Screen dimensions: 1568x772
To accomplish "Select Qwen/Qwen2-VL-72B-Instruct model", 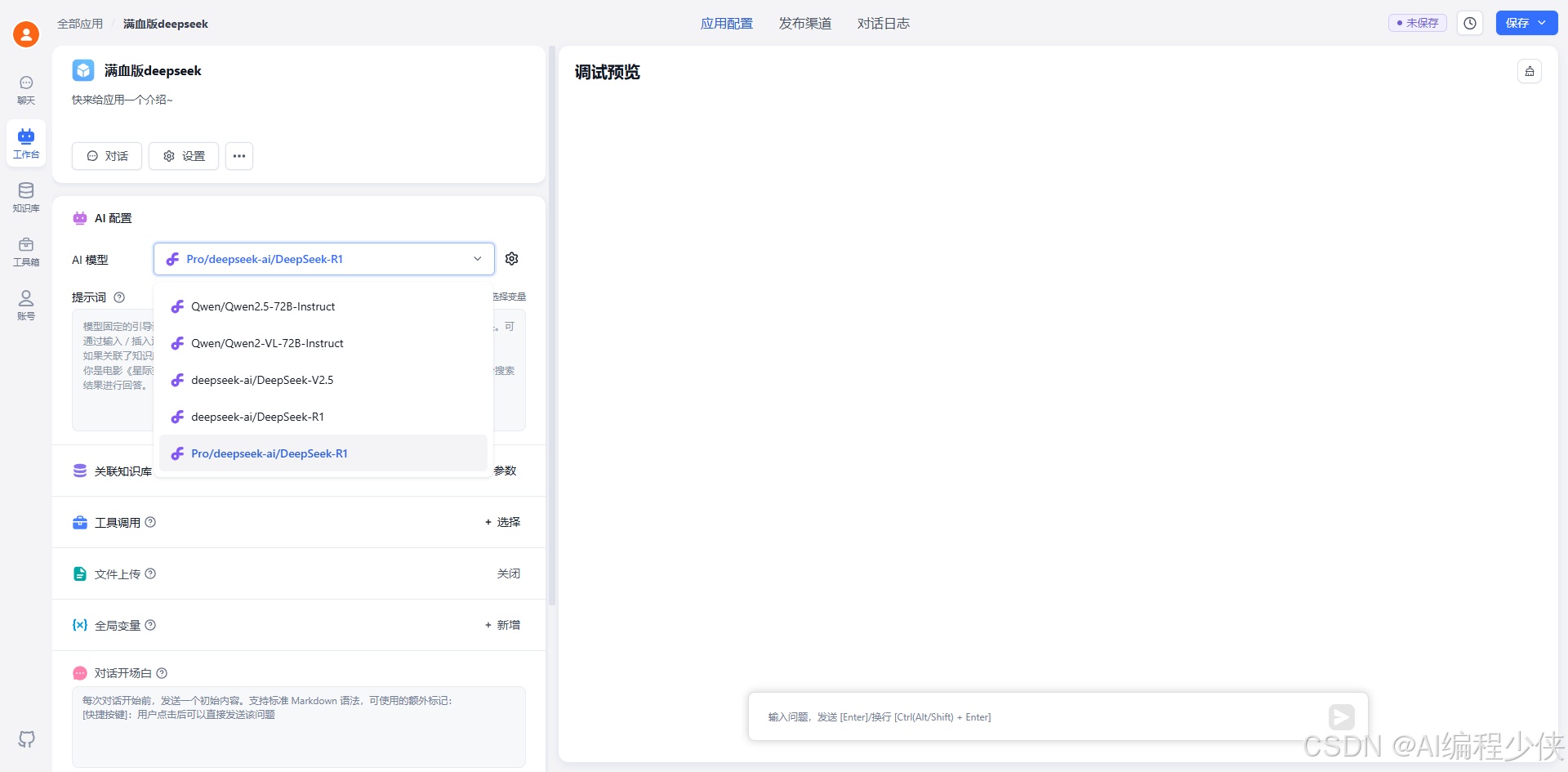I will (323, 343).
